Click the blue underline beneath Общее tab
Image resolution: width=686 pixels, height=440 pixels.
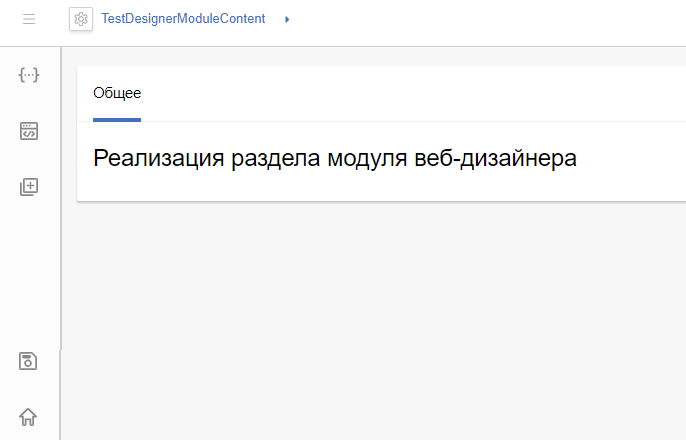click(117, 120)
